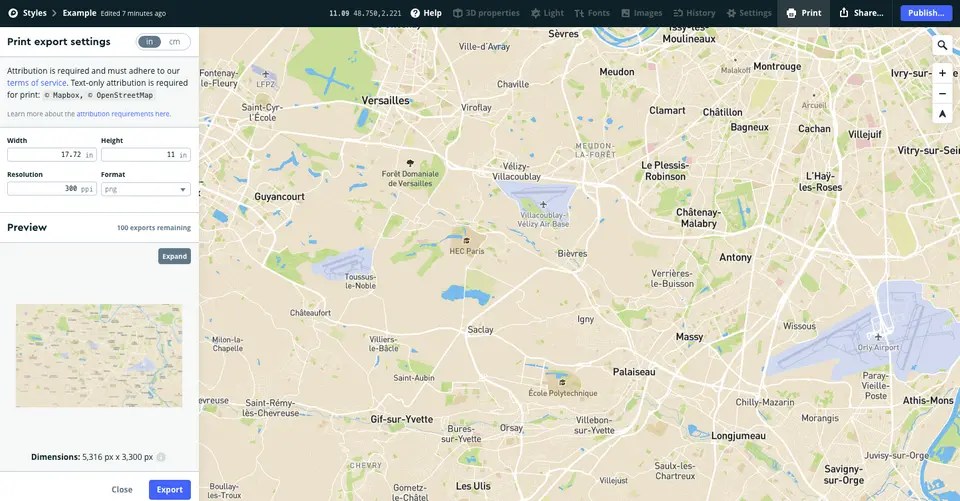Screen dimensions: 960x501
Task: Click the Help question mark icon
Action: [x=415, y=13]
